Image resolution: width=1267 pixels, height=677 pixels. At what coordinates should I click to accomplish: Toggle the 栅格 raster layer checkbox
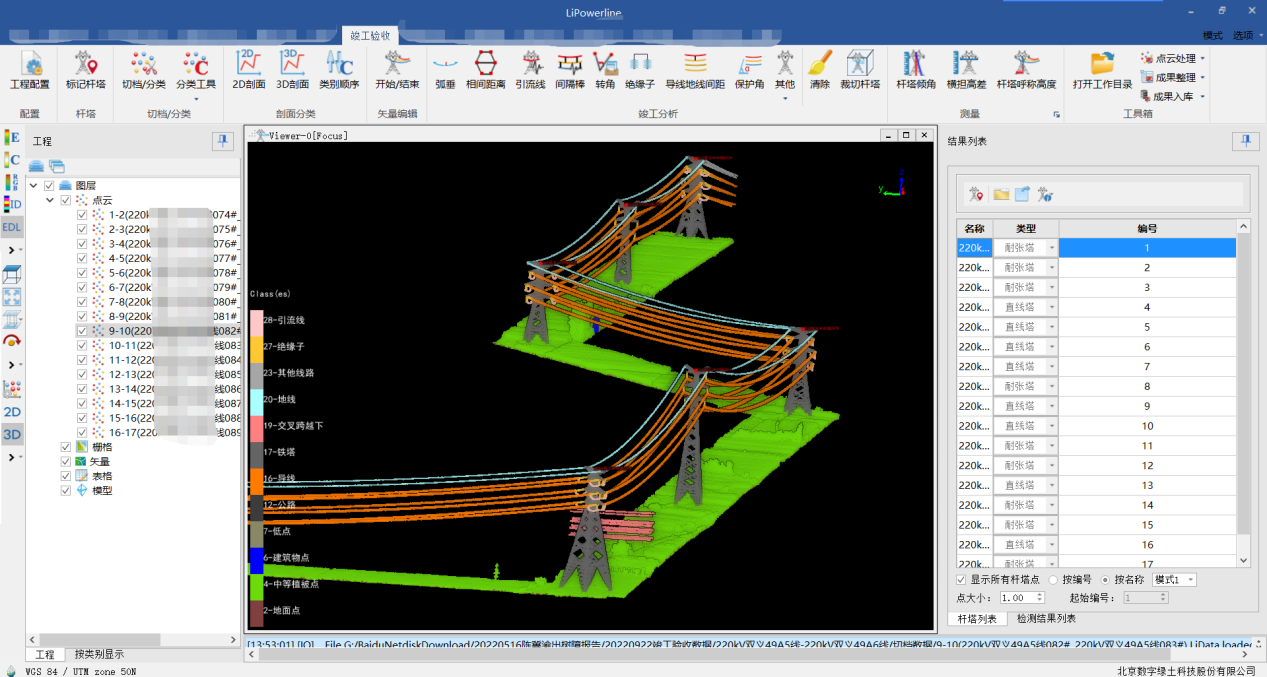(66, 447)
